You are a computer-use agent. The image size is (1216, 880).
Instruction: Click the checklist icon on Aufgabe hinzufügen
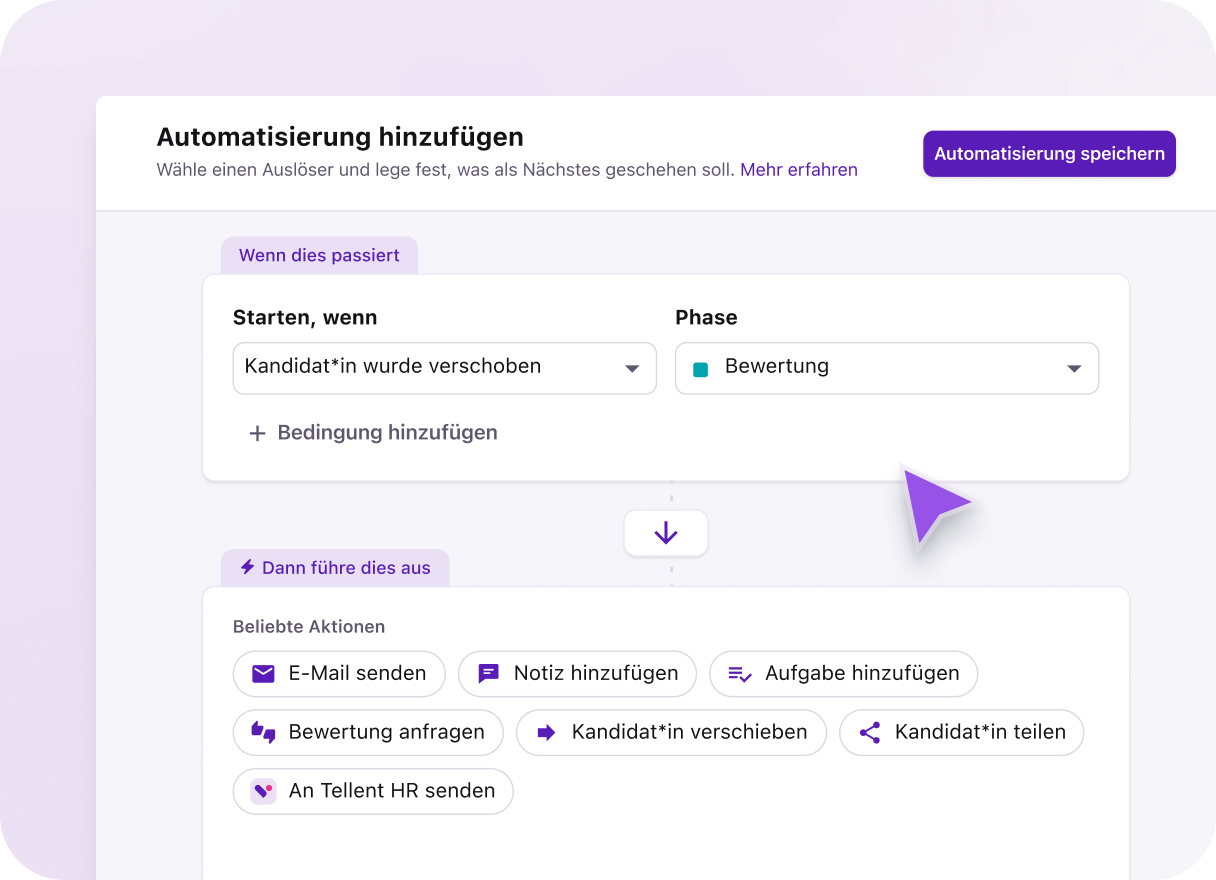pyautogui.click(x=740, y=674)
